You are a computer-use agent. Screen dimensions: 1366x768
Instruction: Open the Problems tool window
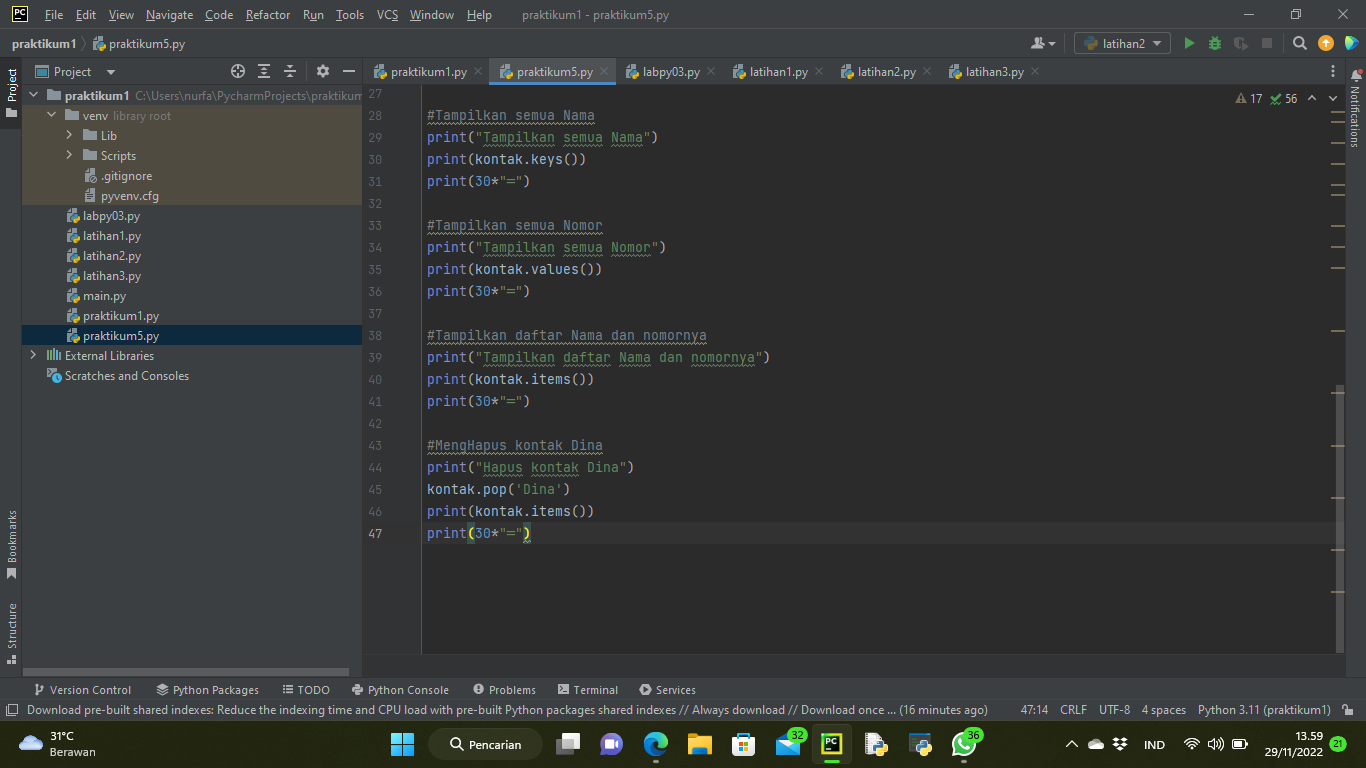pos(505,689)
